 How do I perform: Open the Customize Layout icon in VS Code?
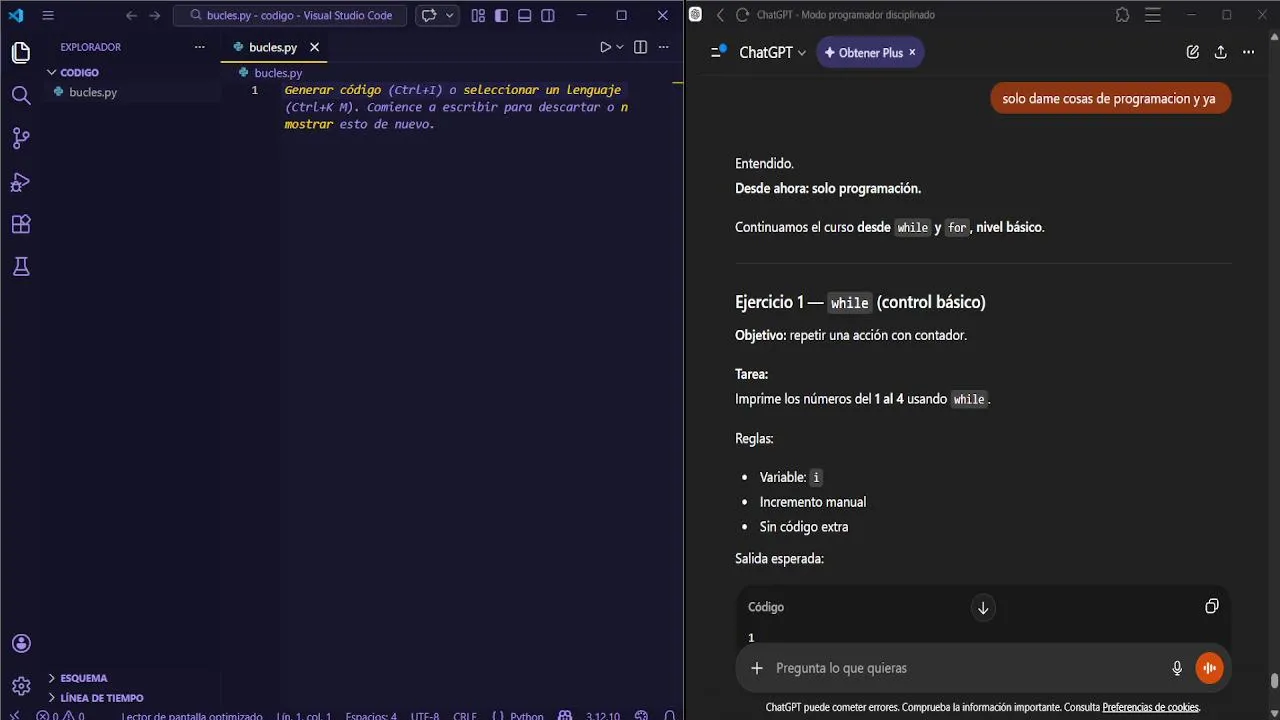[x=478, y=15]
